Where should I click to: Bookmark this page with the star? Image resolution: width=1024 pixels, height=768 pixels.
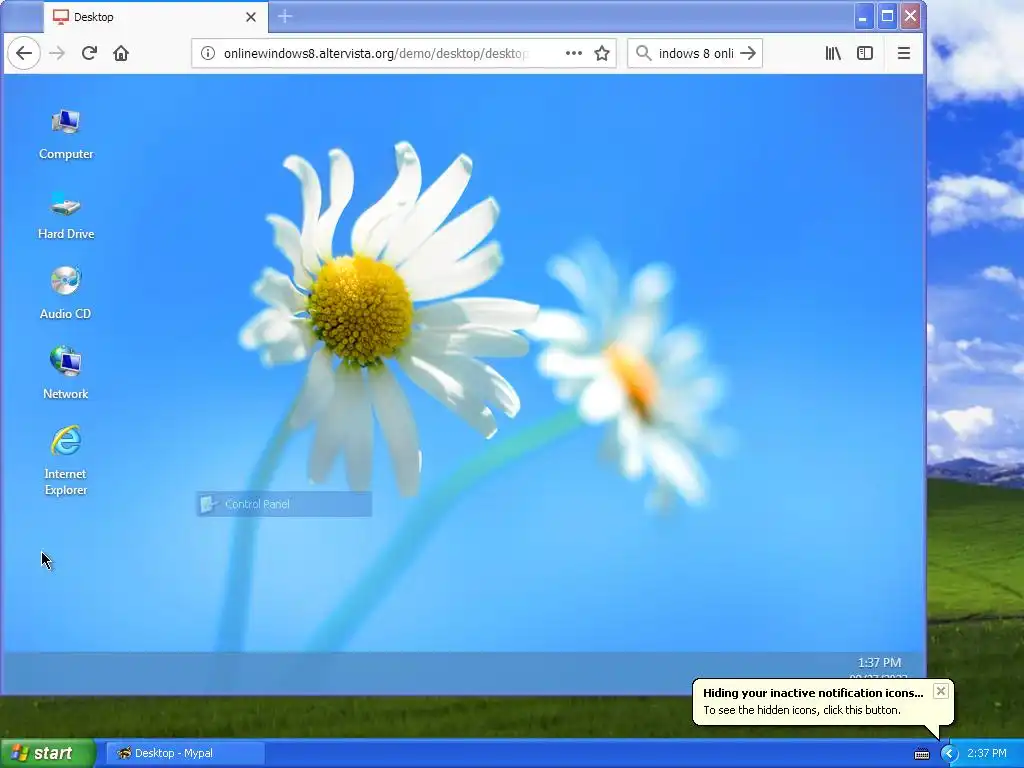click(x=601, y=54)
